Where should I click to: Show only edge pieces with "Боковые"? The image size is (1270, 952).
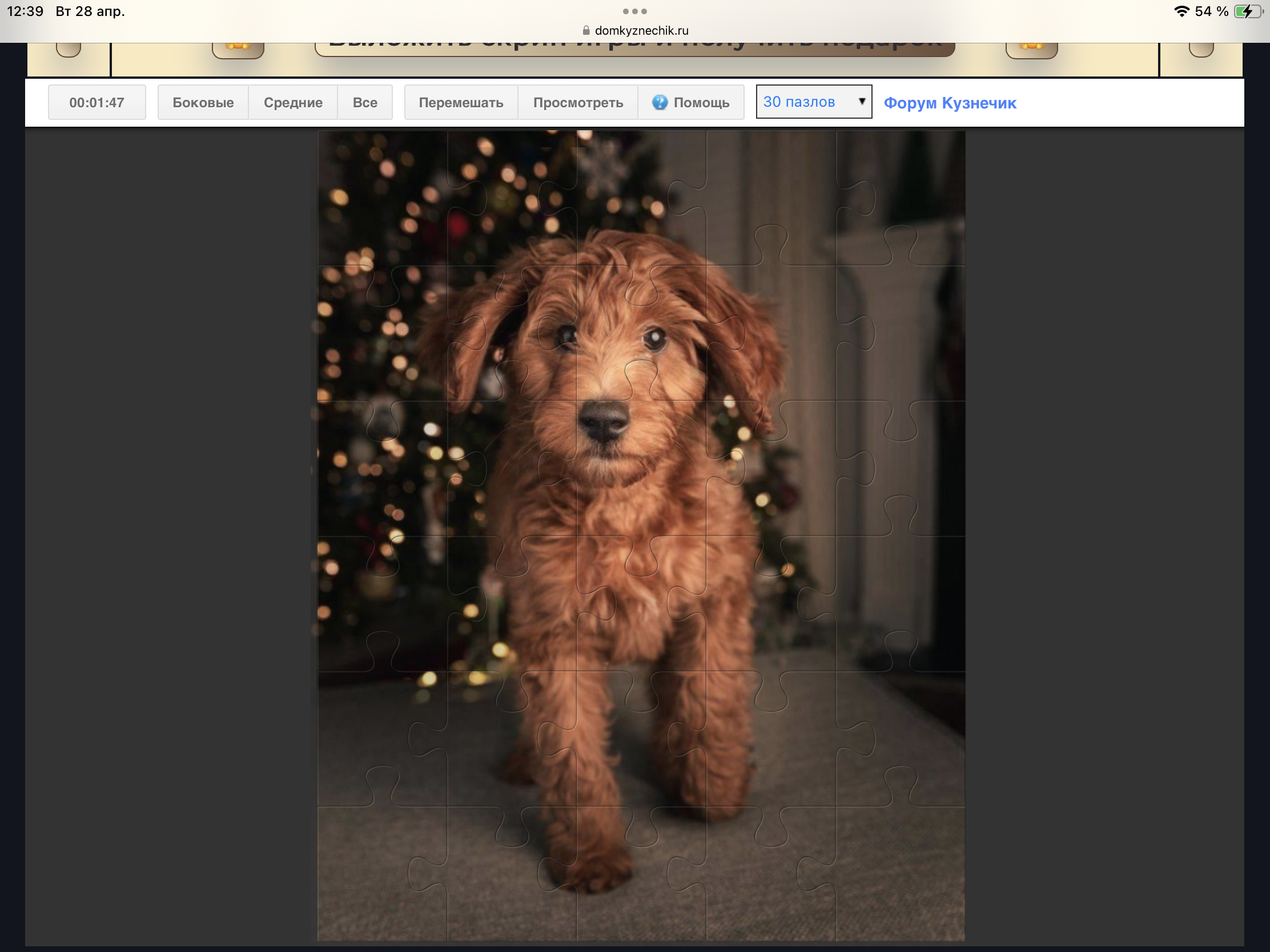(203, 103)
